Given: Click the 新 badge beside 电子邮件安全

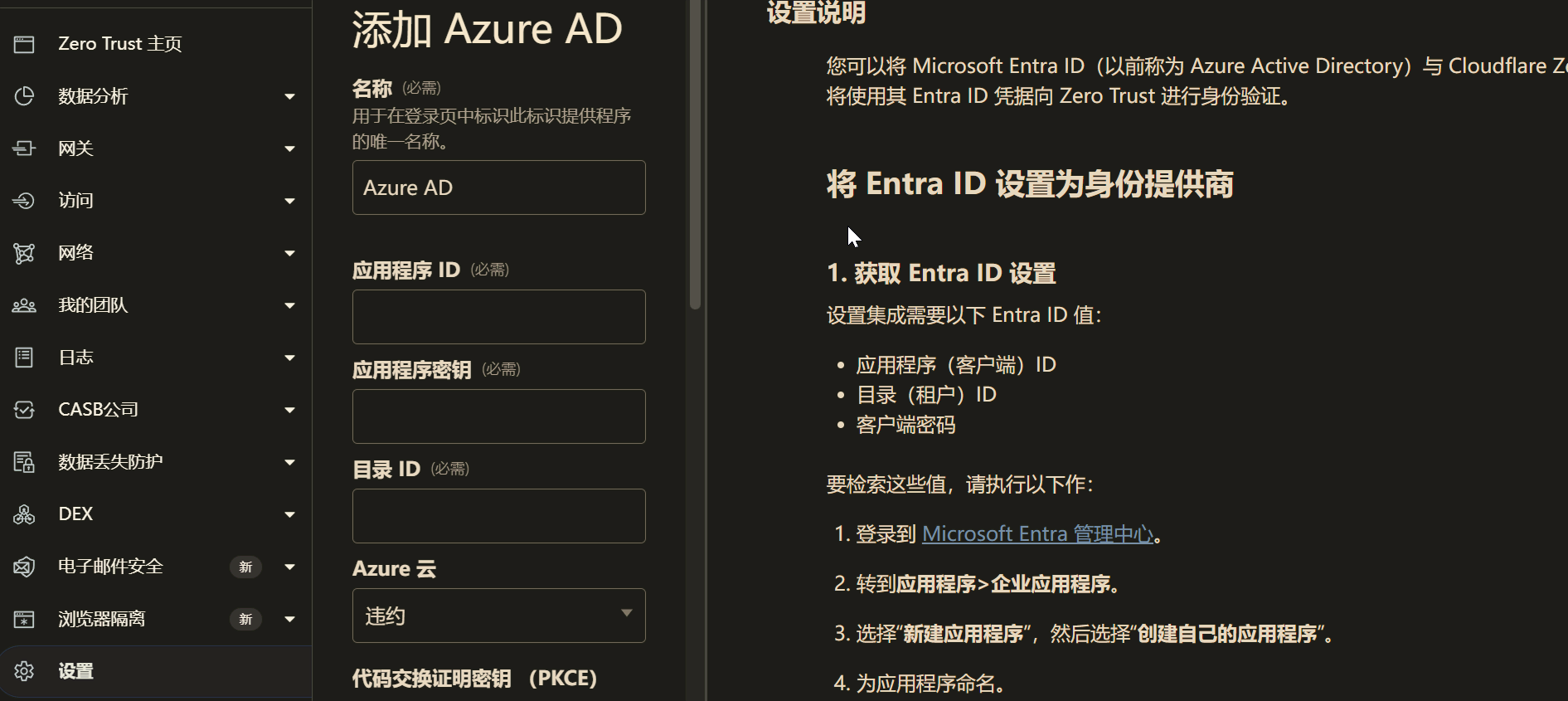Looking at the screenshot, I should click(245, 567).
